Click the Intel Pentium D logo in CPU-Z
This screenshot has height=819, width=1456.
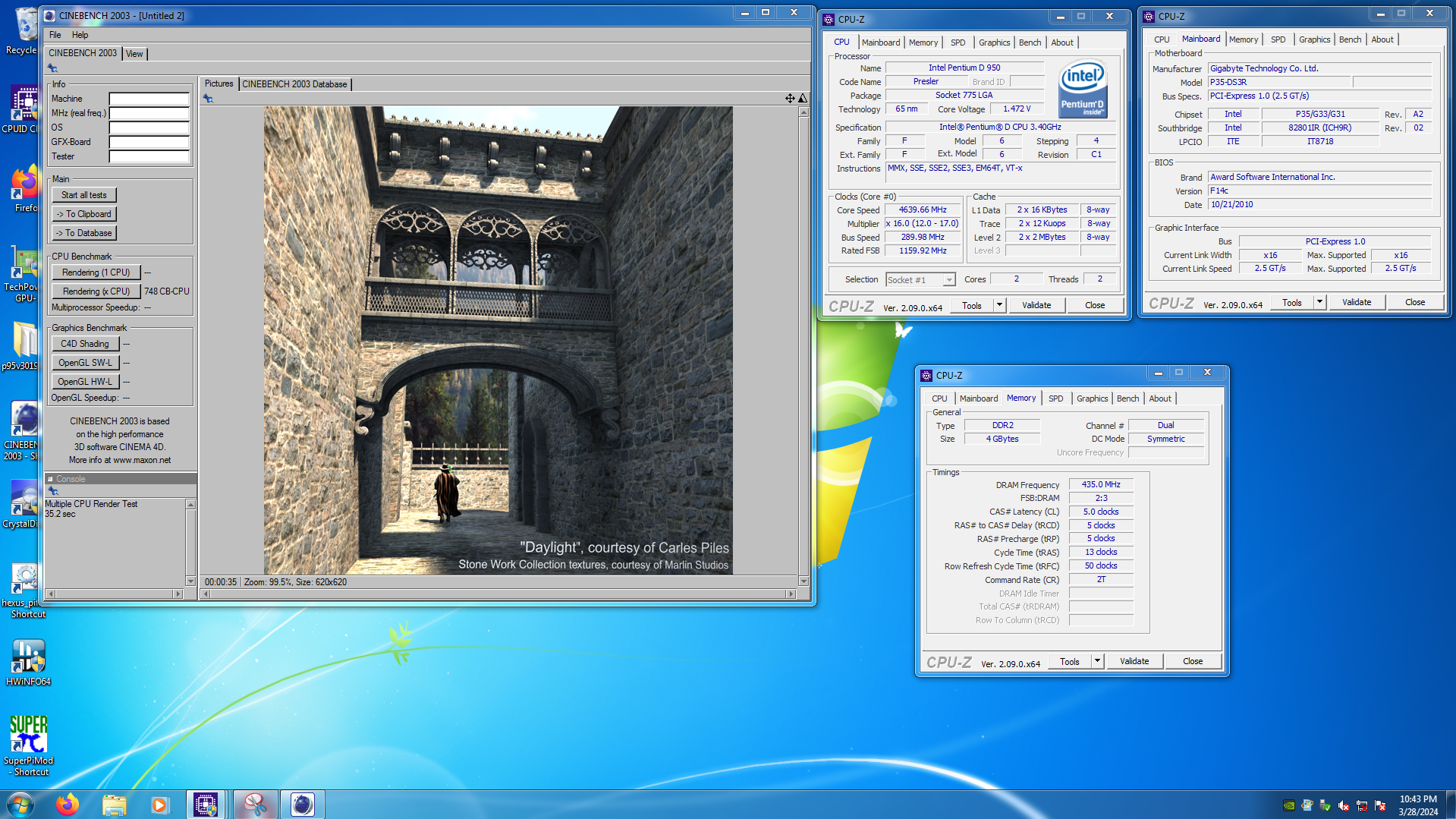coord(1083,90)
